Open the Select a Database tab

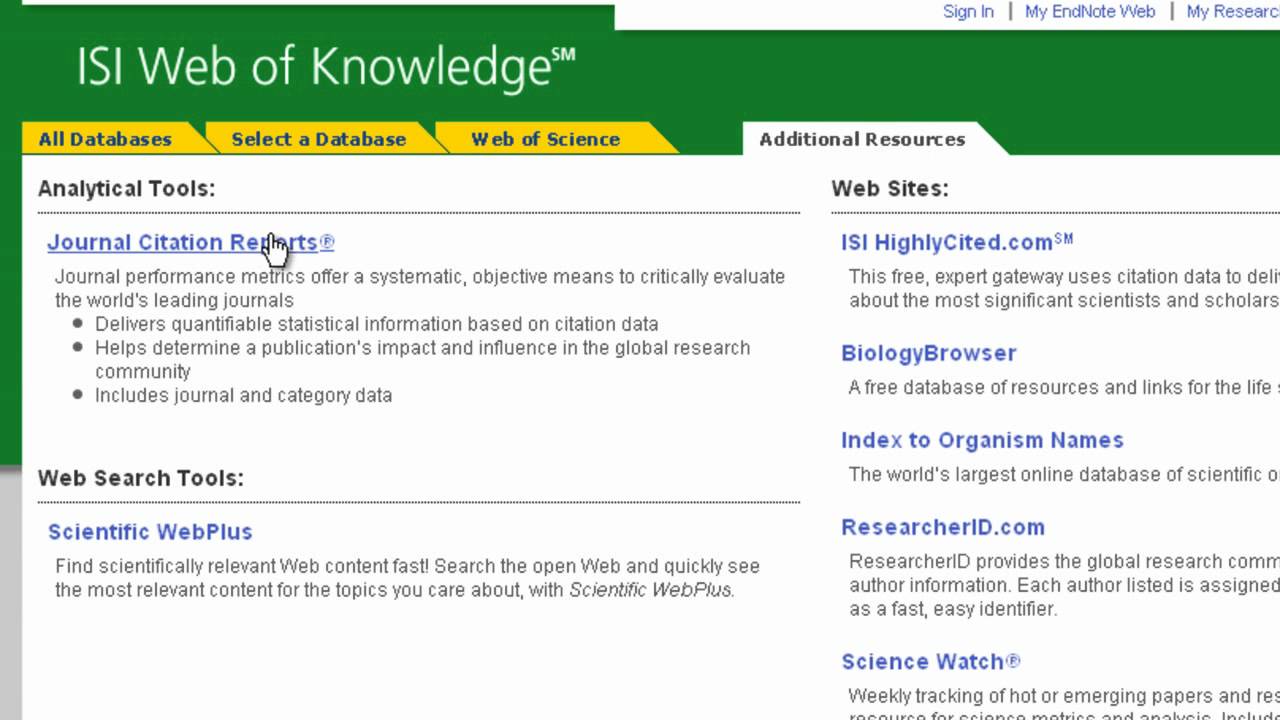[x=318, y=140]
